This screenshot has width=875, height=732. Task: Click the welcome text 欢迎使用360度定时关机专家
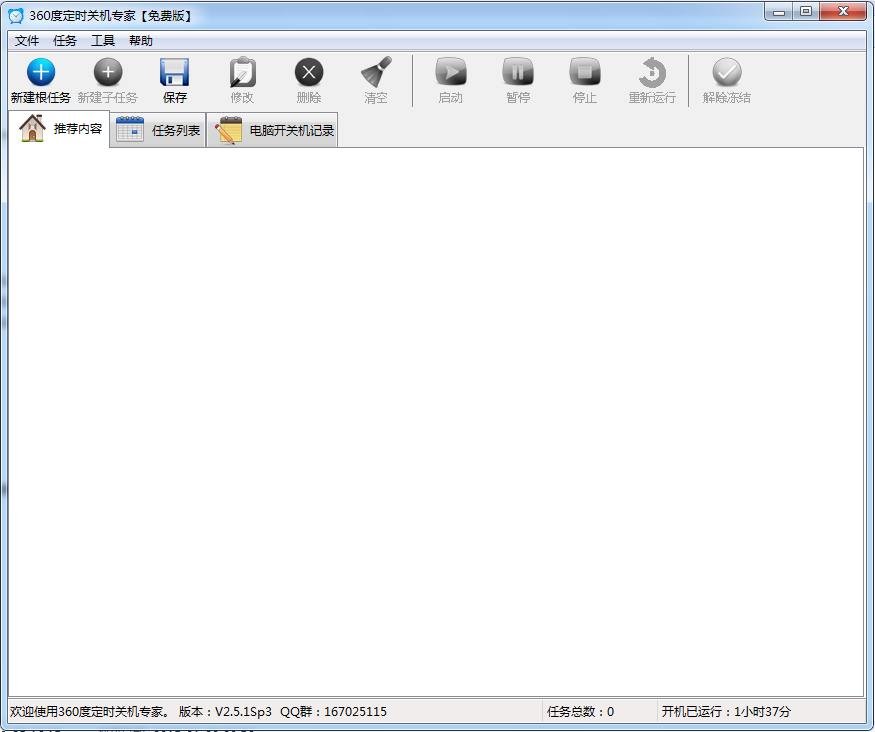[89, 711]
